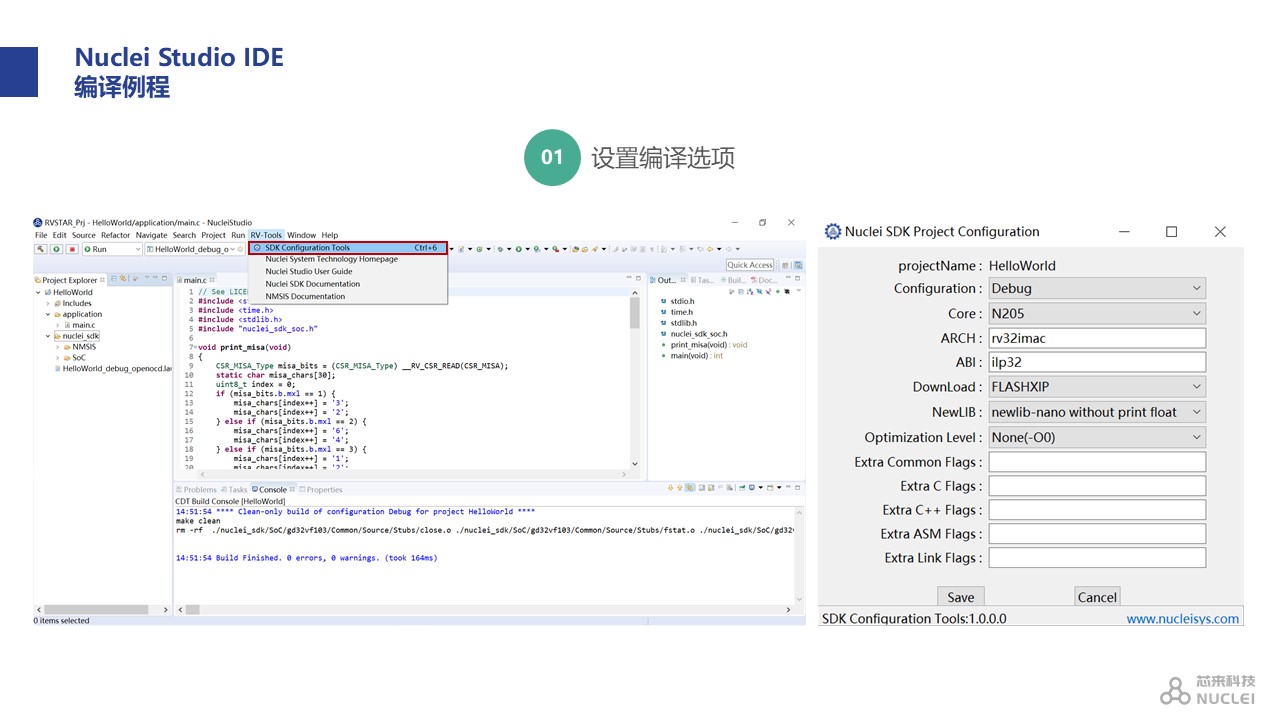
Task: Expand the SoC folder
Action: (57, 358)
